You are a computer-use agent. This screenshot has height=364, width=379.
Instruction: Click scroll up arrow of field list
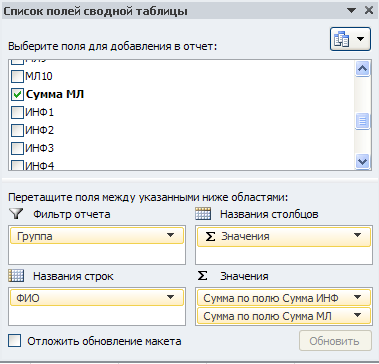click(362, 69)
